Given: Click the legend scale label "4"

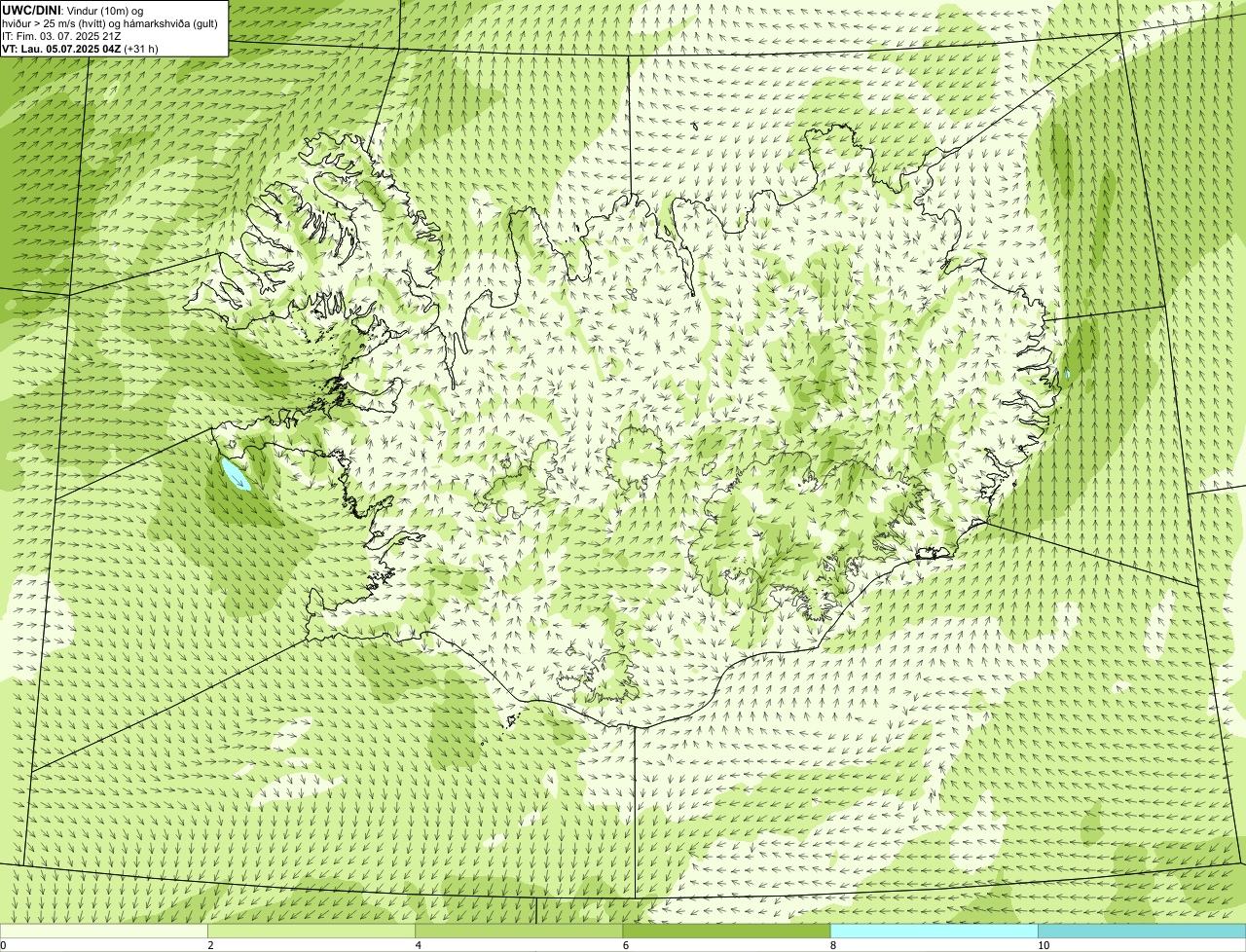Looking at the screenshot, I should tap(418, 945).
